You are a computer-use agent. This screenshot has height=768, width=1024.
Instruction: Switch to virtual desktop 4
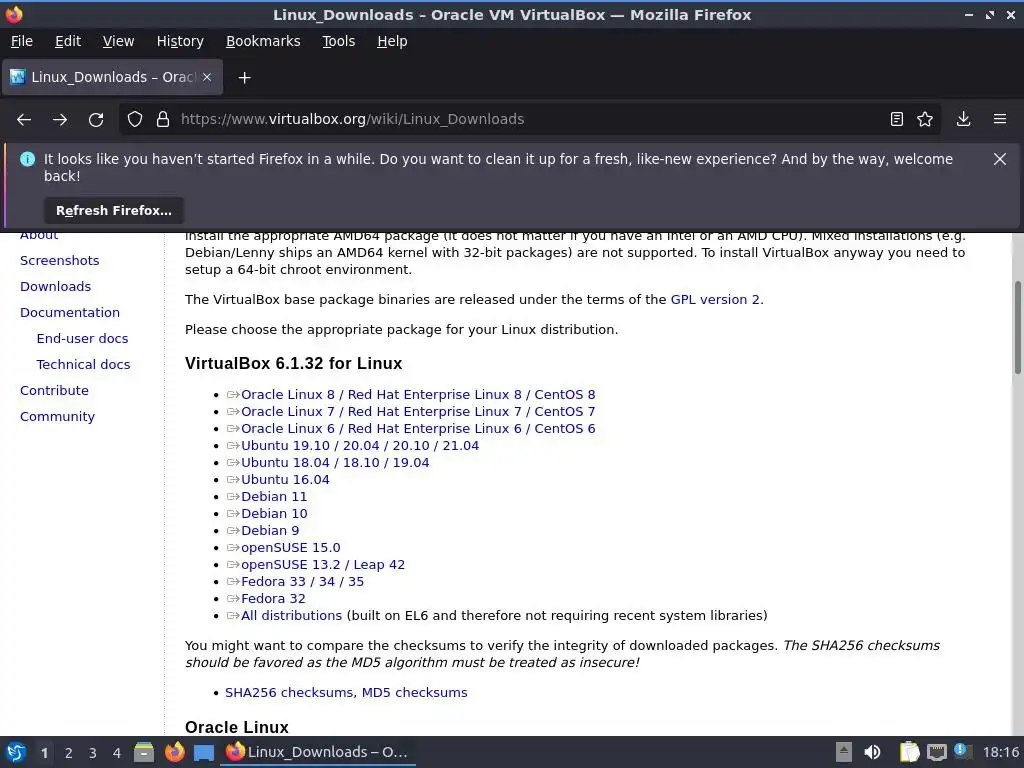(117, 753)
